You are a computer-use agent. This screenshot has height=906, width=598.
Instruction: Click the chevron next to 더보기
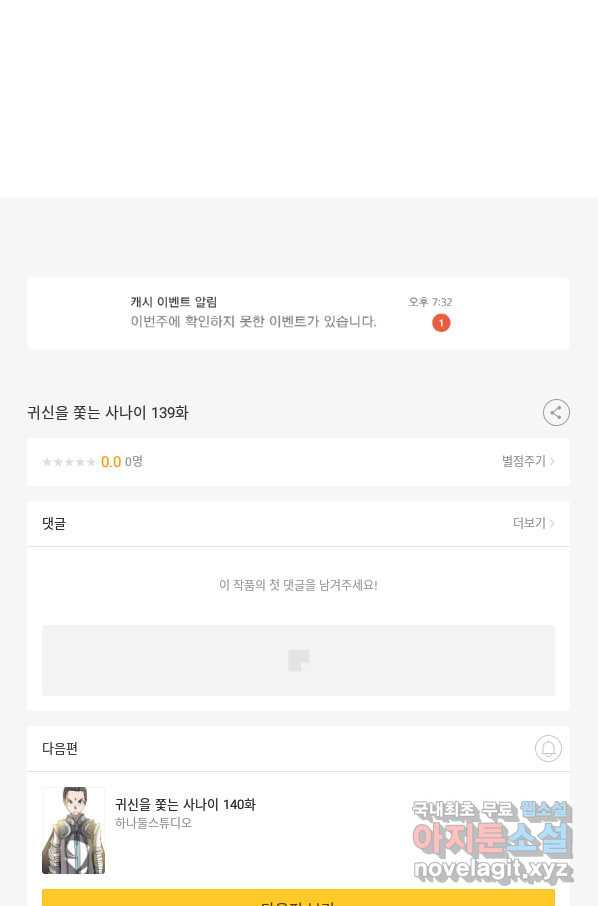coord(552,523)
